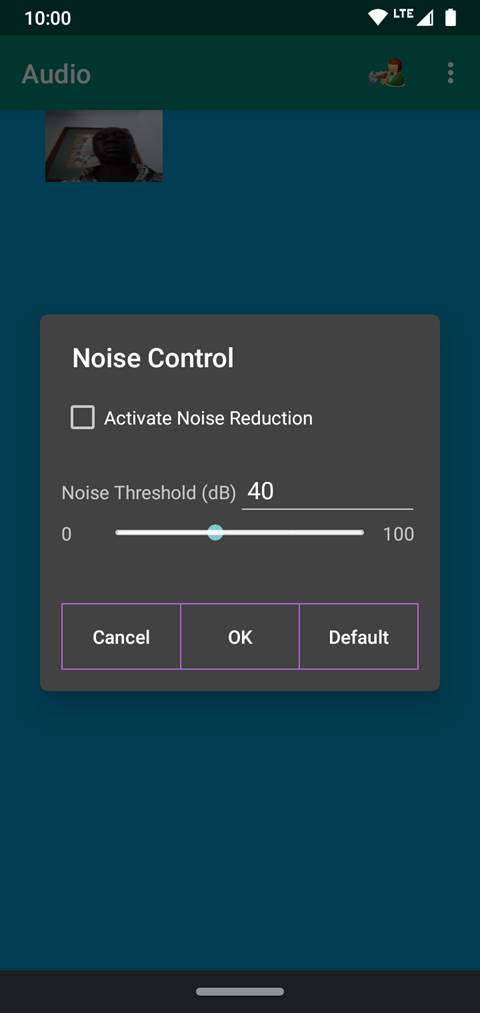The height and width of the screenshot is (1013, 480).
Task: Tap the "Activate Noise Reduction" label text
Action: click(x=208, y=418)
